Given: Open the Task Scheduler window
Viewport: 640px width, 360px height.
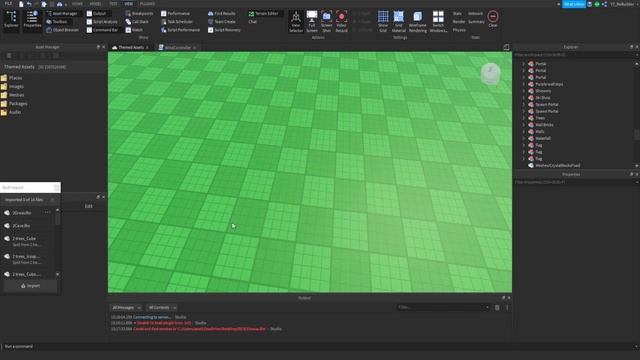Looking at the screenshot, I should [177, 22].
